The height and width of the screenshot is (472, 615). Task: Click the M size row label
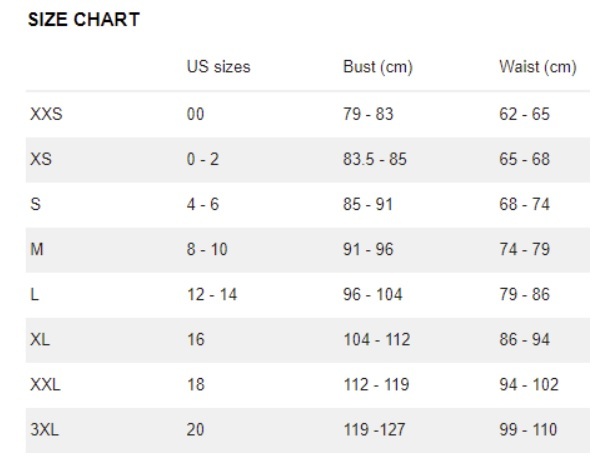pos(37,250)
